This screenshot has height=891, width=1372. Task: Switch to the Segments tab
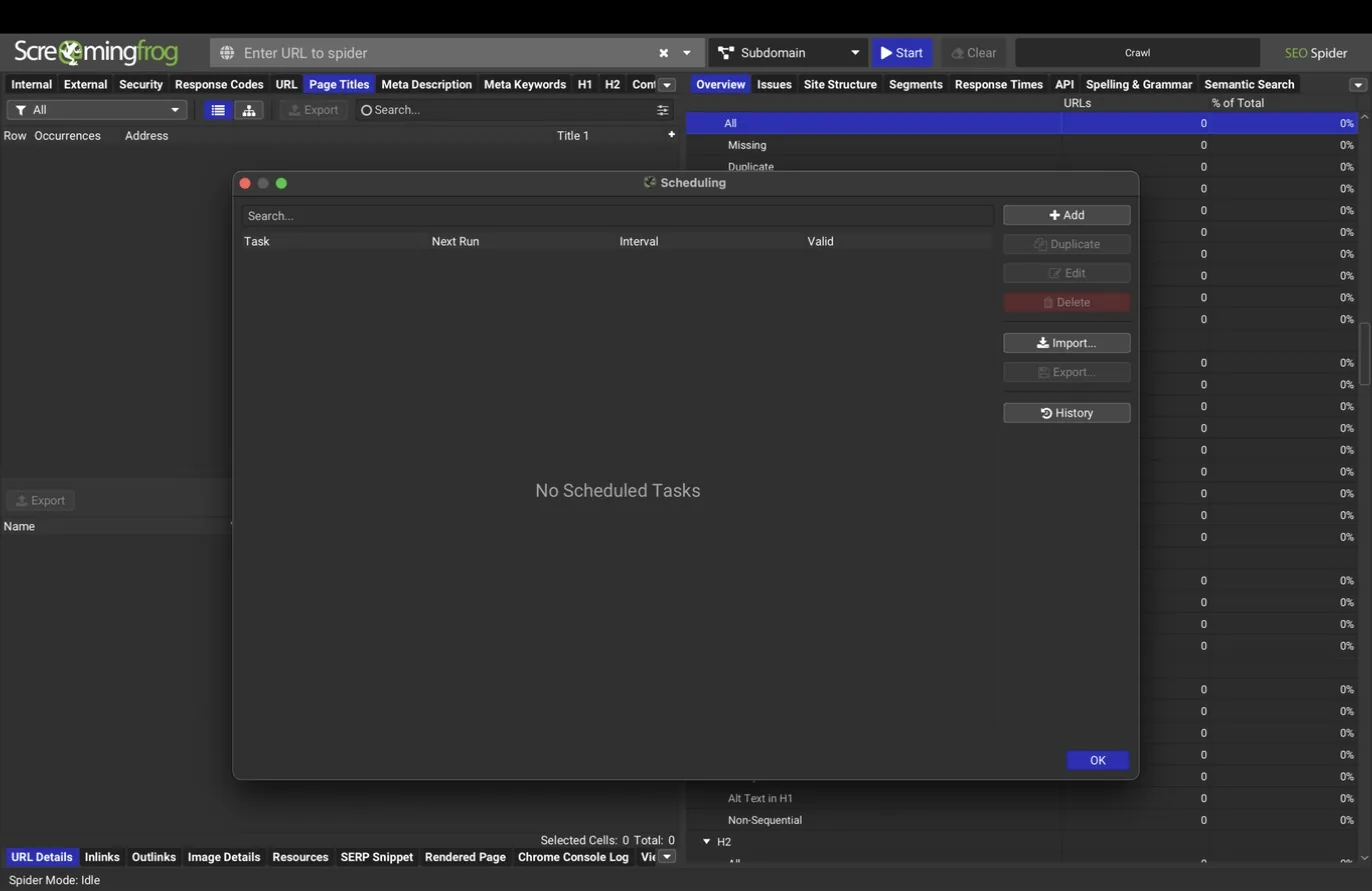(915, 84)
